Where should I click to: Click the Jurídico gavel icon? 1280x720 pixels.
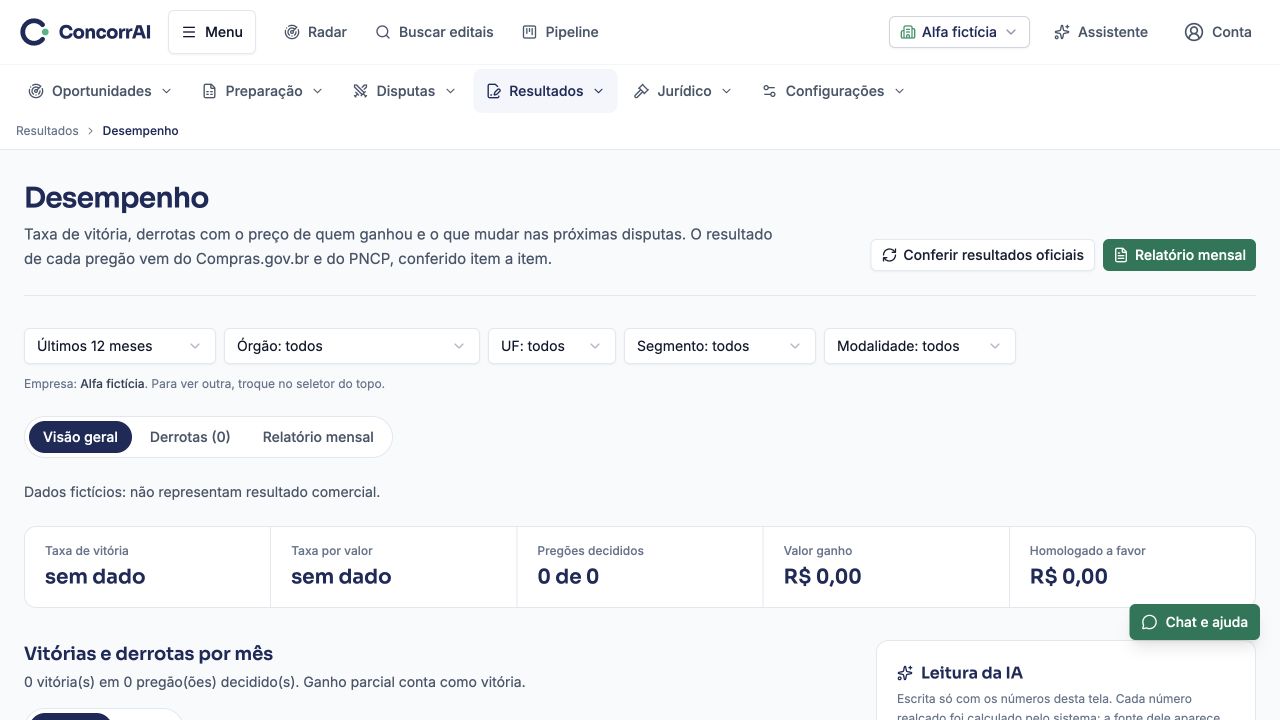tap(642, 91)
